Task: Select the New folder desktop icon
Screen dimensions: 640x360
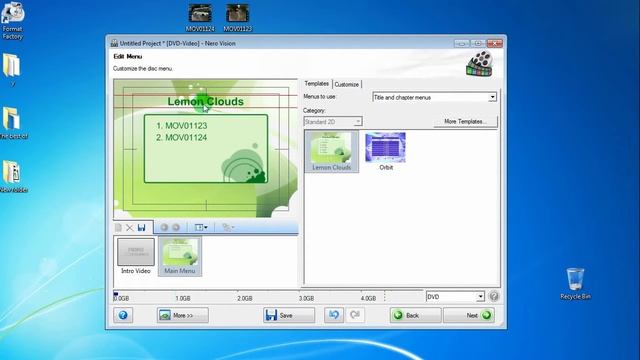Action: coord(13,176)
